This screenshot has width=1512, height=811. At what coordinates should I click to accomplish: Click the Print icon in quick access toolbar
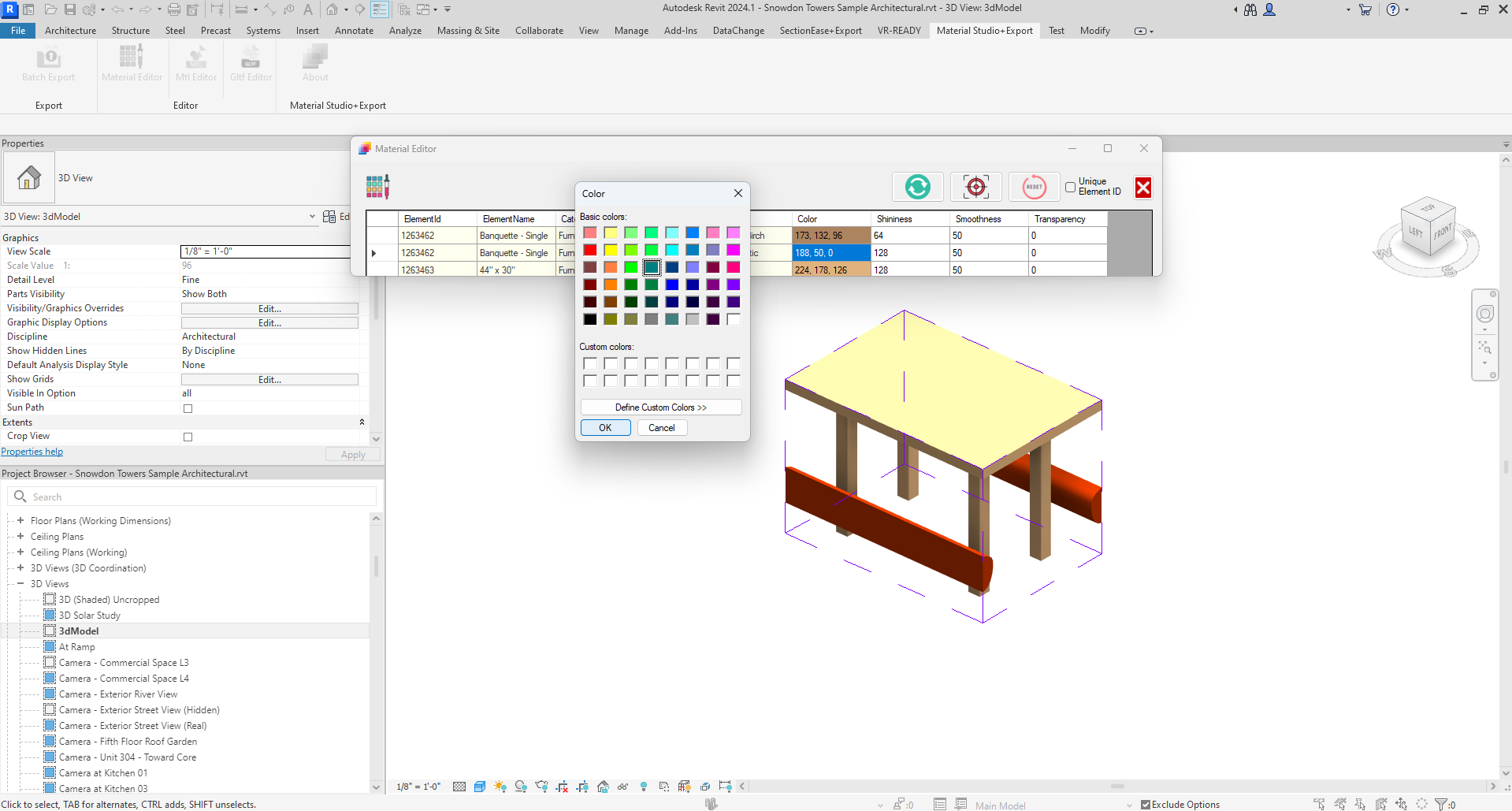174,9
